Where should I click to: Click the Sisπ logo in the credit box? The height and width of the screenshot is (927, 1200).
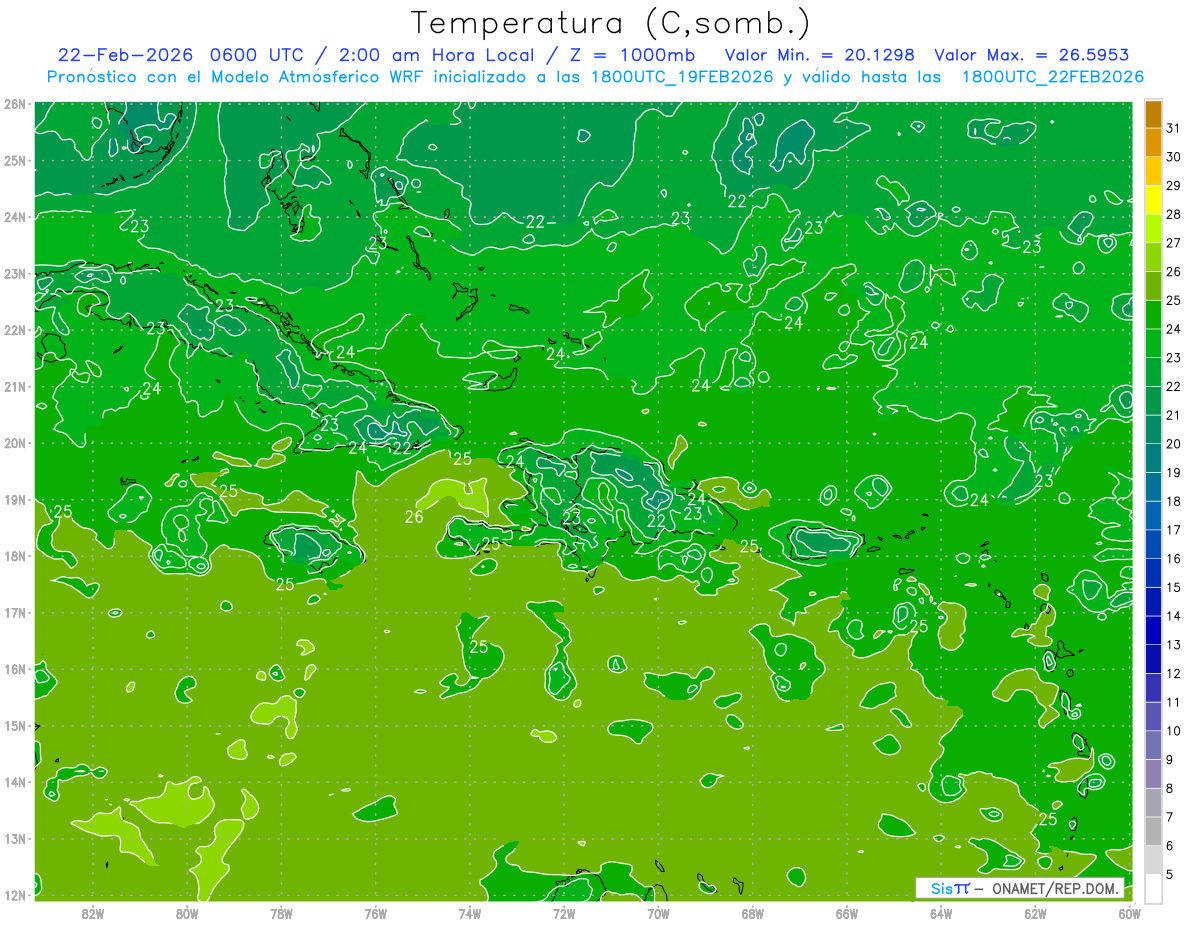tap(949, 888)
